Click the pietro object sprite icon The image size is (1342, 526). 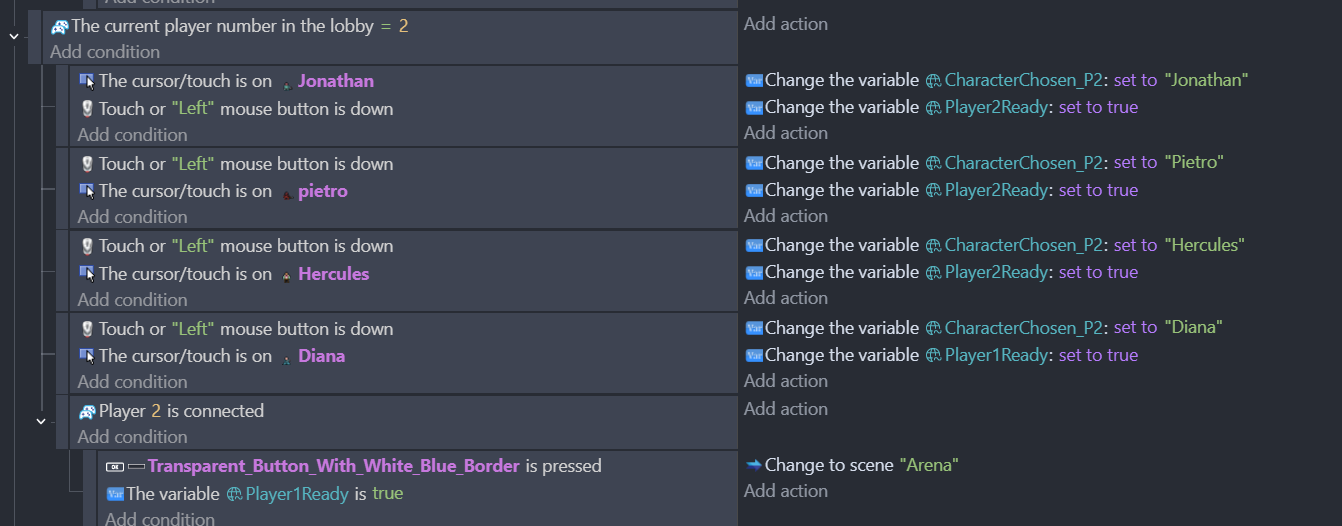pyautogui.click(x=287, y=192)
